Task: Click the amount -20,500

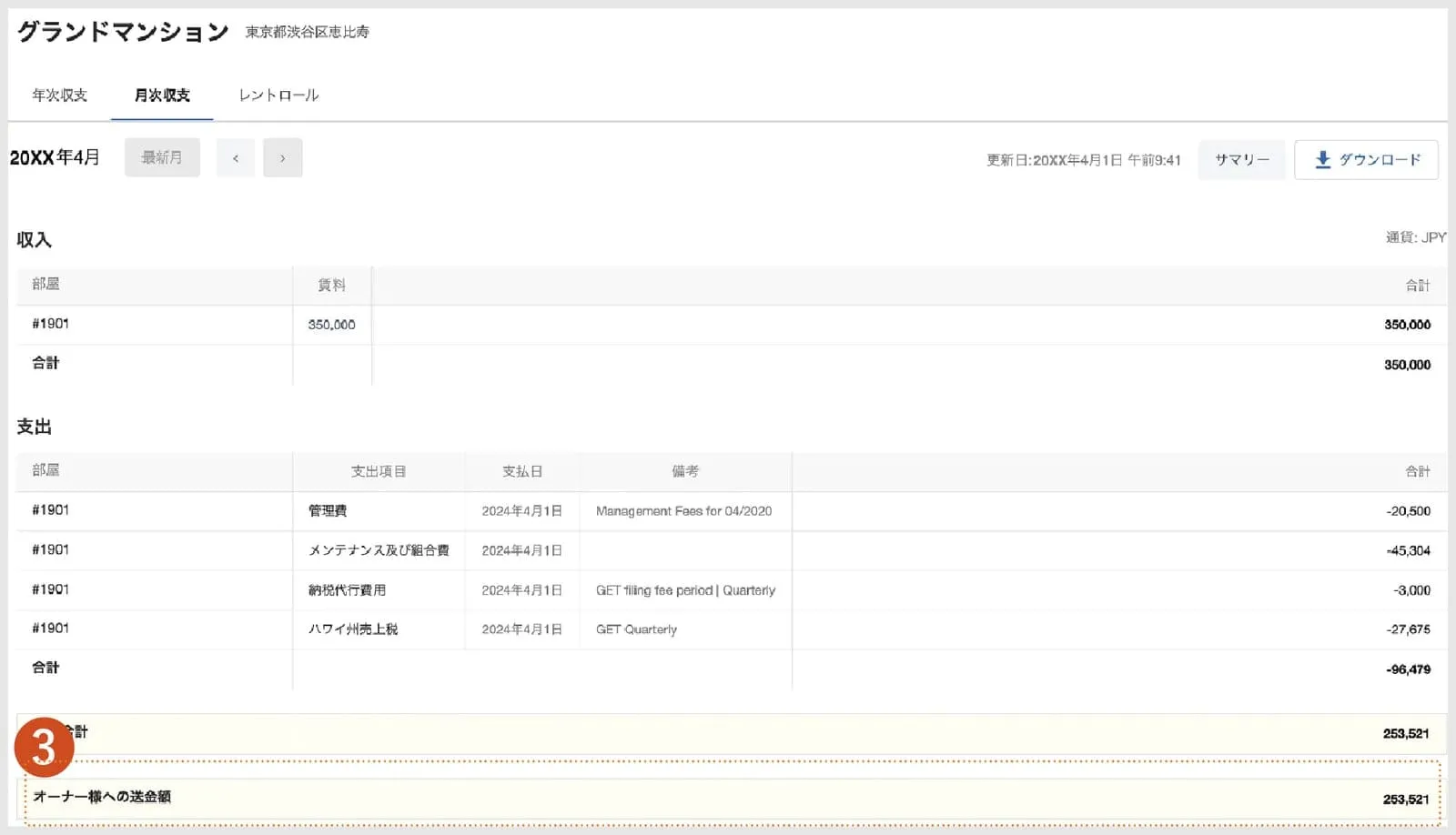Action: click(1409, 511)
